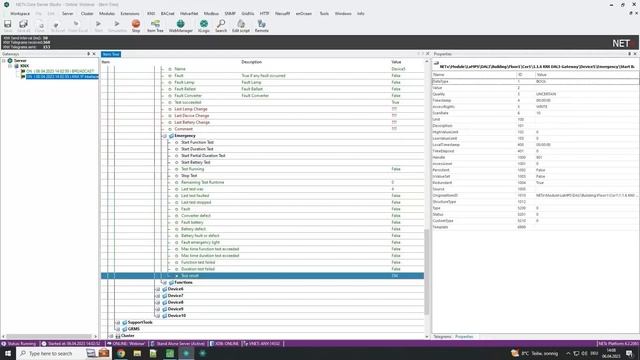The width and height of the screenshot is (640, 360).
Task: Open the Edit script tool
Action: pos(241,25)
